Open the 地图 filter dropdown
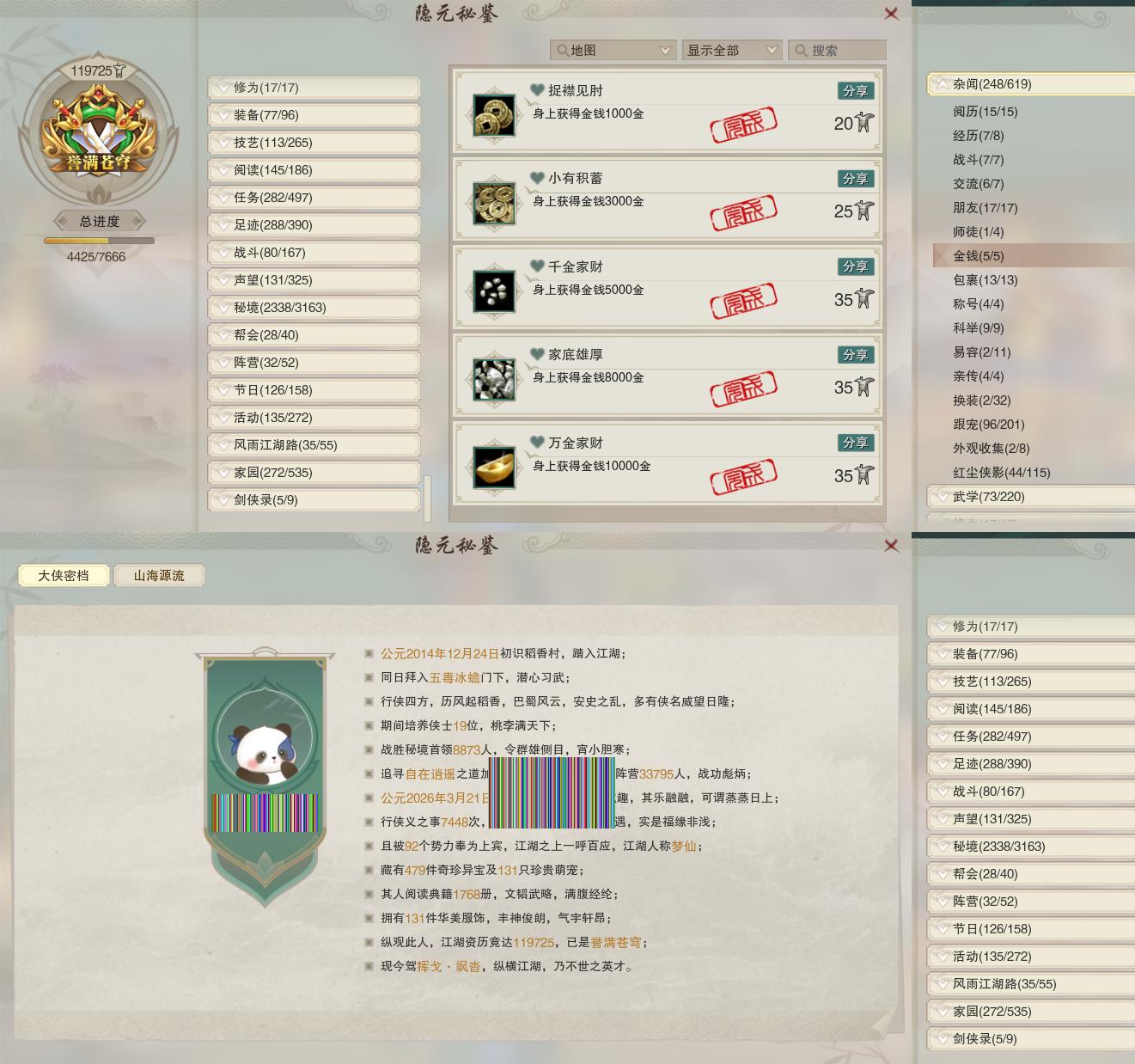Image resolution: width=1135 pixels, height=1064 pixels. [x=613, y=51]
